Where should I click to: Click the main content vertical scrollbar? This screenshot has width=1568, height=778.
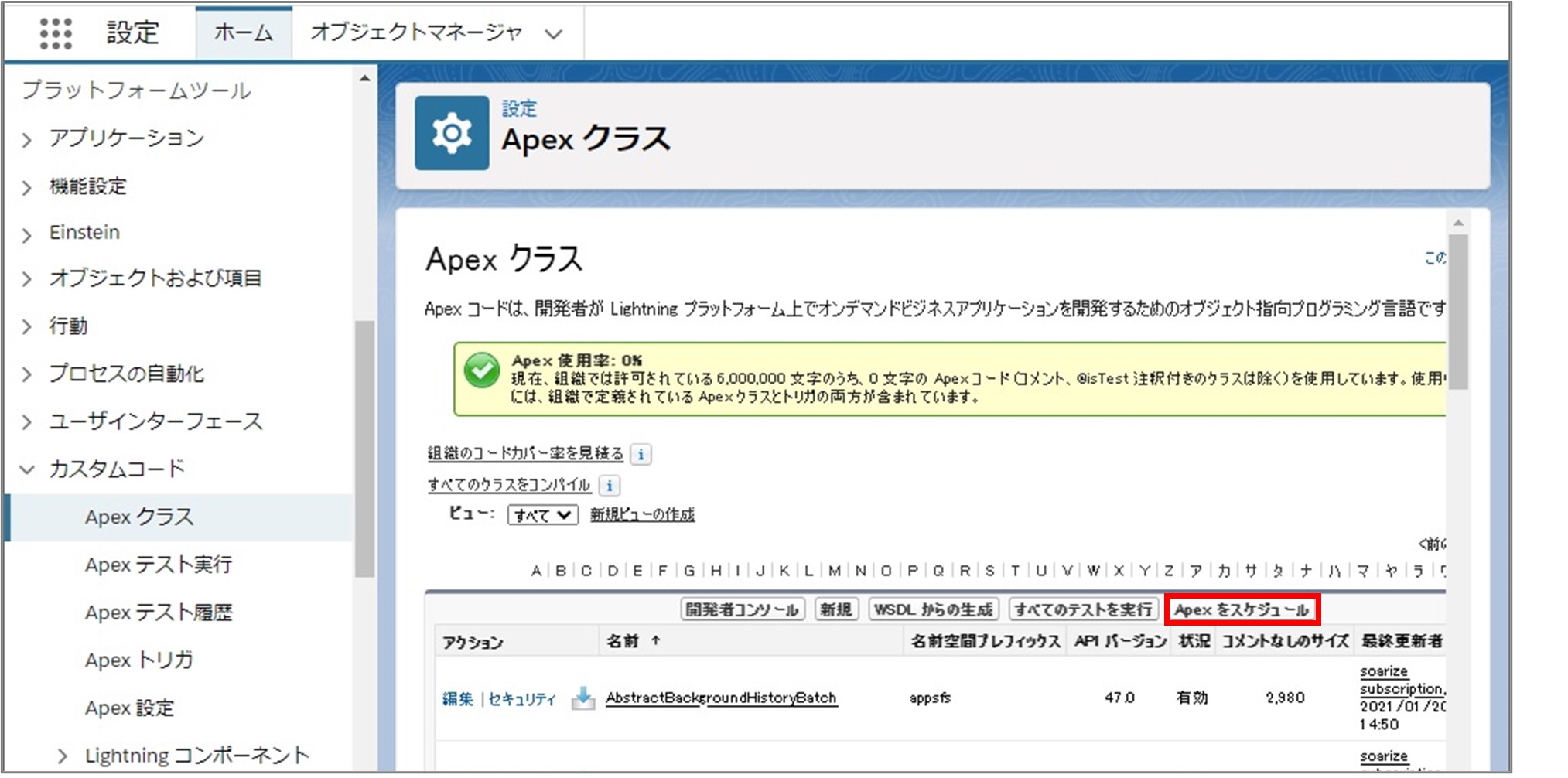[1458, 311]
